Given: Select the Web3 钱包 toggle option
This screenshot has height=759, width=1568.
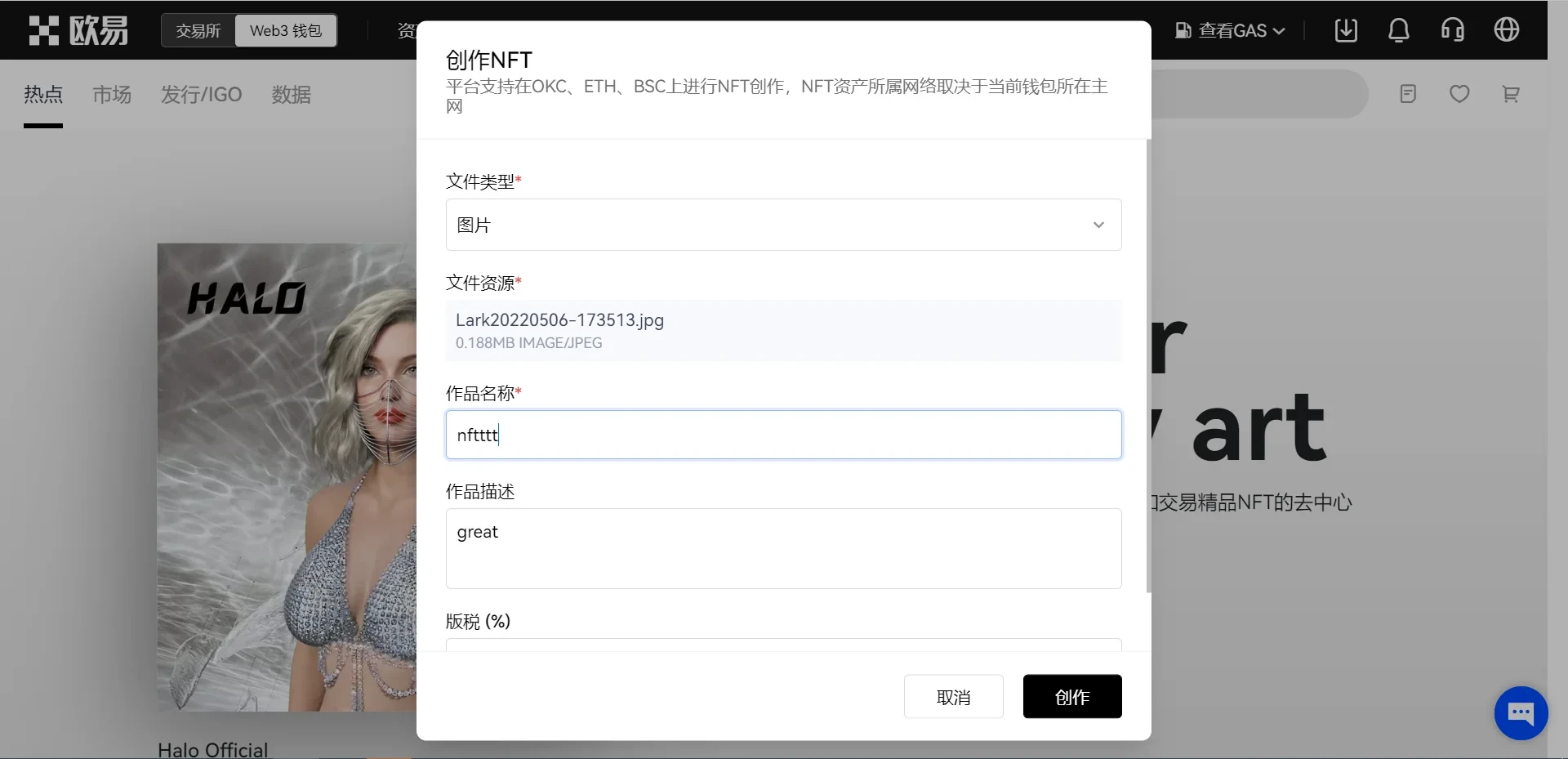Looking at the screenshot, I should click(x=286, y=31).
